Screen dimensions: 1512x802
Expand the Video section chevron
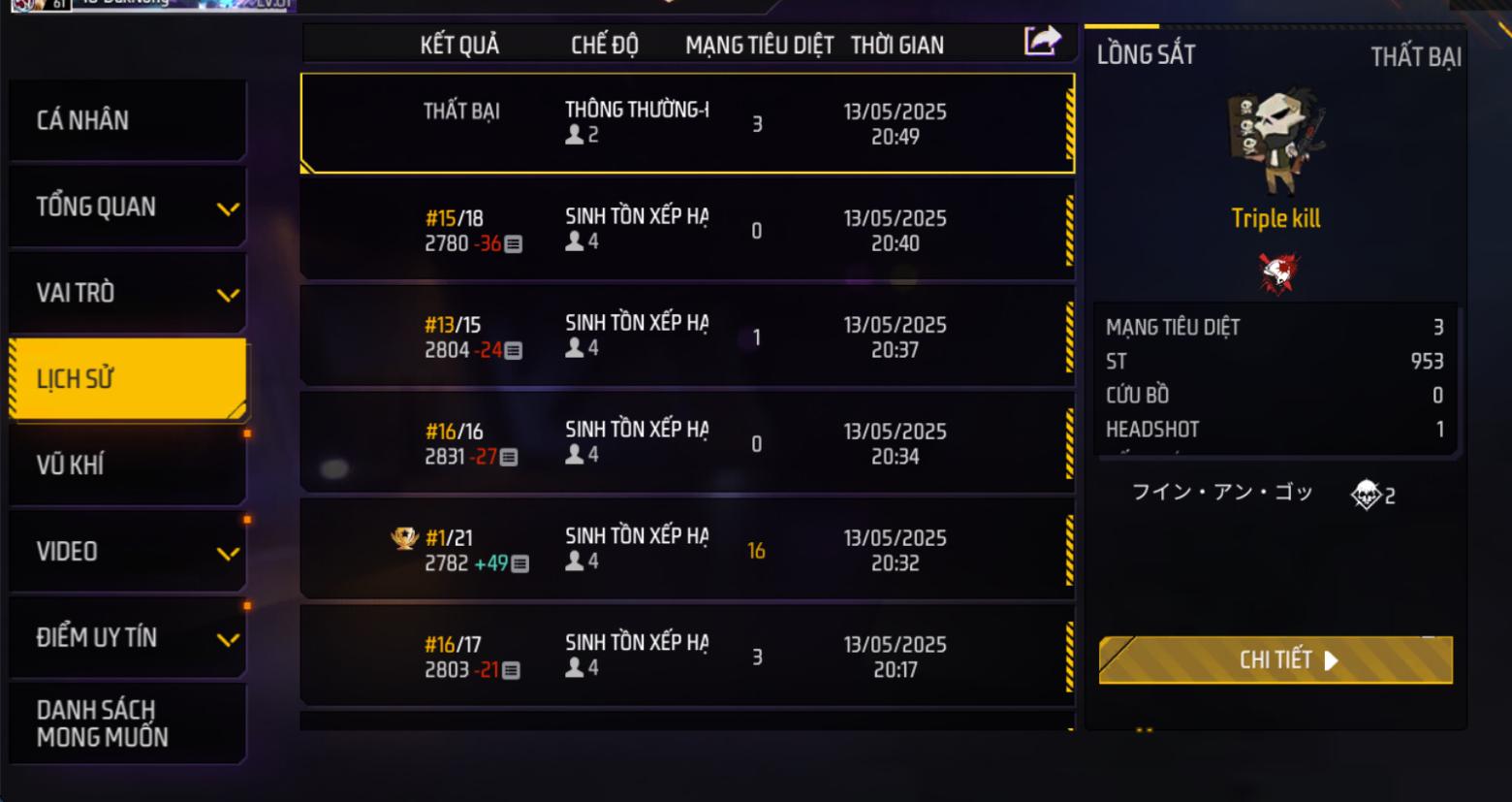(228, 554)
